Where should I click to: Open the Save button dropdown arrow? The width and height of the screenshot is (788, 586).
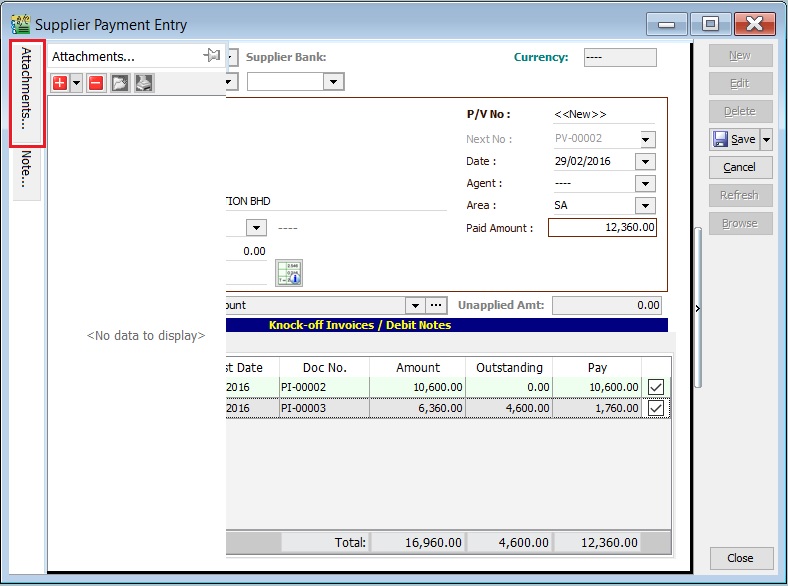coord(766,139)
